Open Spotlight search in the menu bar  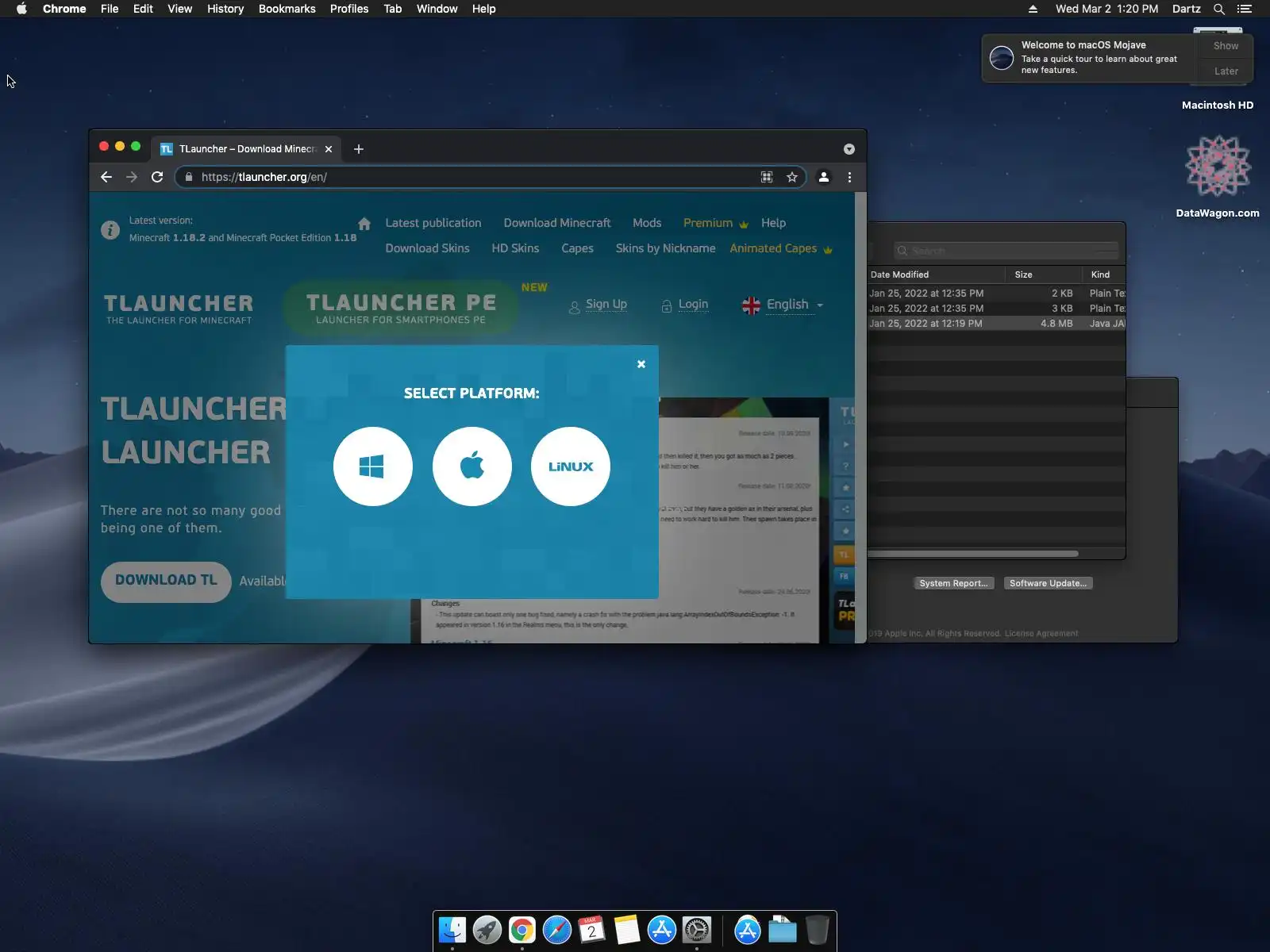tap(1219, 9)
